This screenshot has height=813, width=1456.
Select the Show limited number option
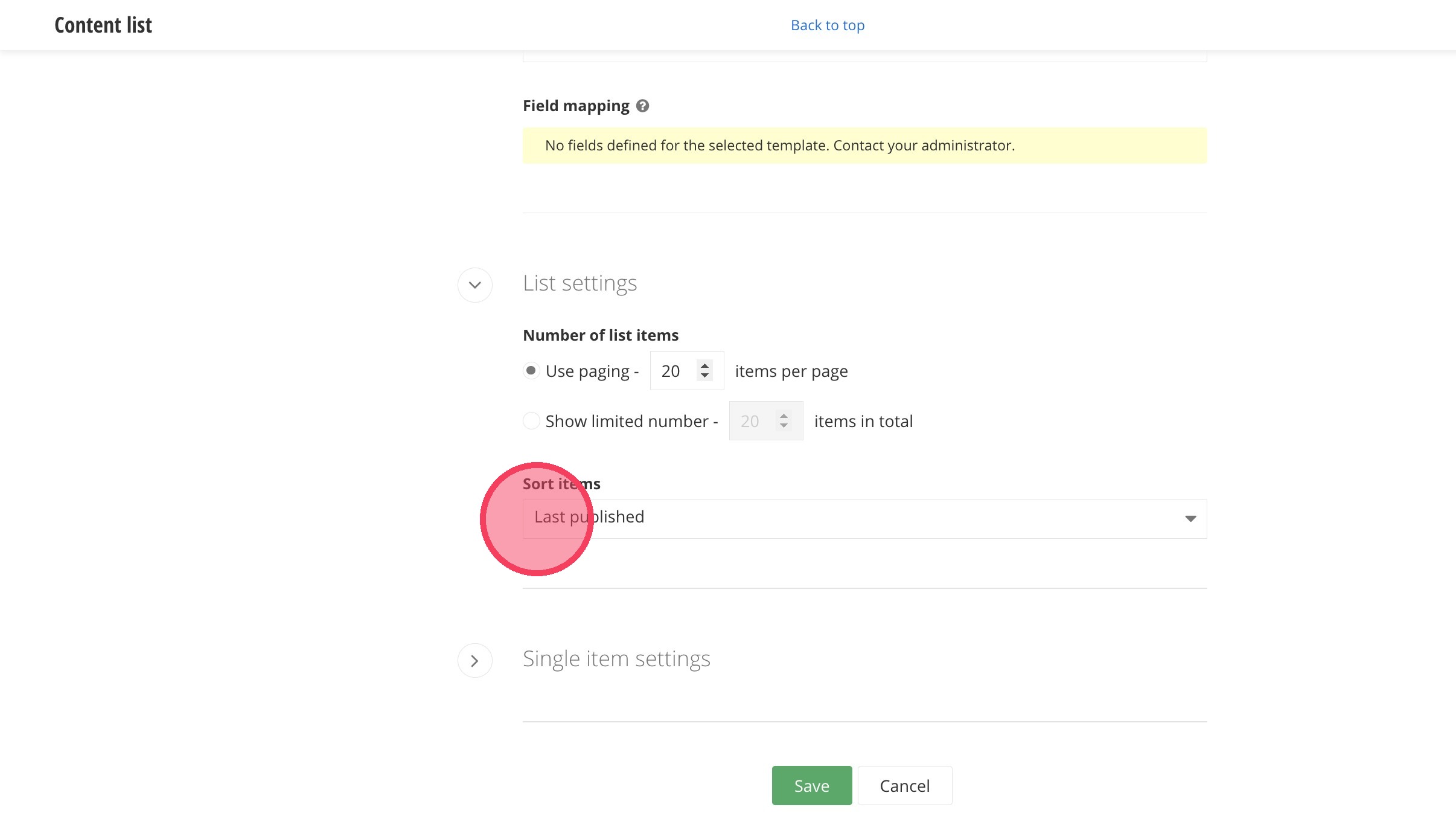(x=531, y=420)
